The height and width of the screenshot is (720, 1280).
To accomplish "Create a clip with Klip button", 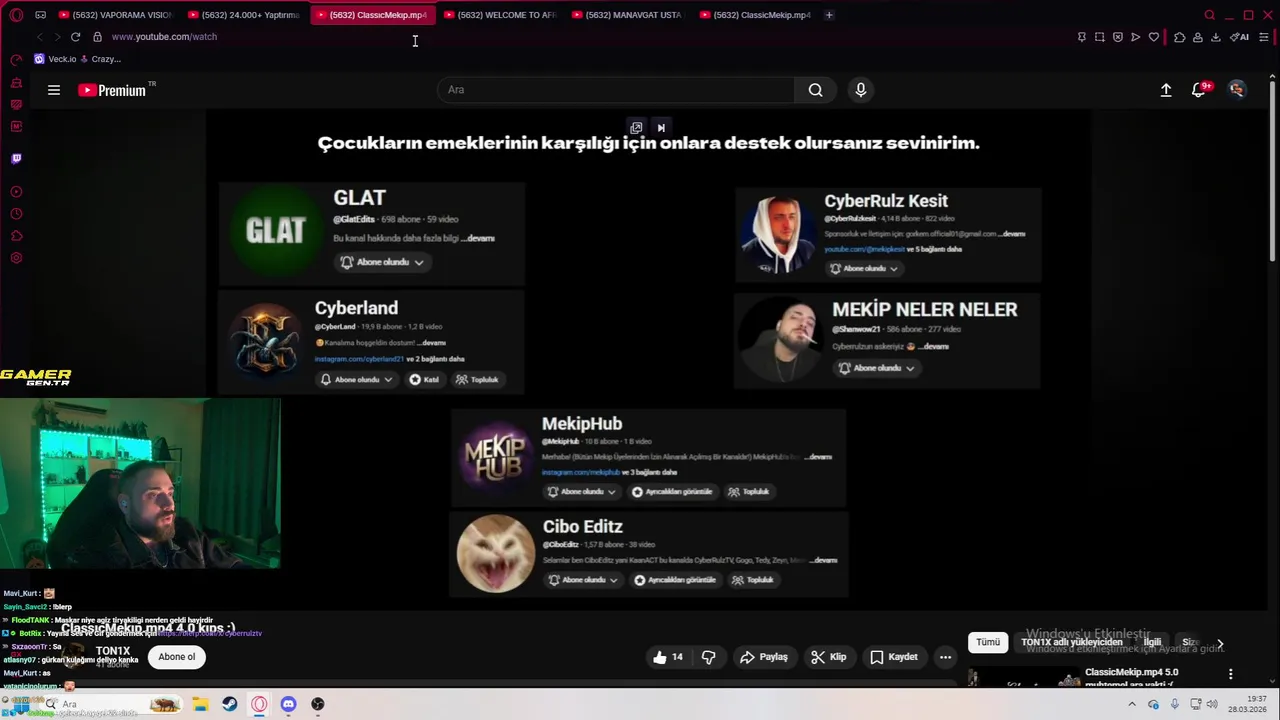I will point(829,657).
